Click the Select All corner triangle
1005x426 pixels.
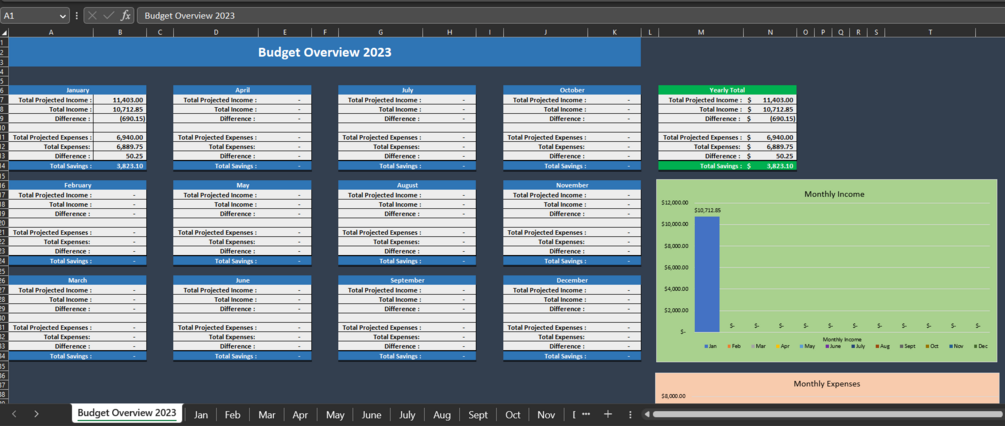(x=4, y=33)
